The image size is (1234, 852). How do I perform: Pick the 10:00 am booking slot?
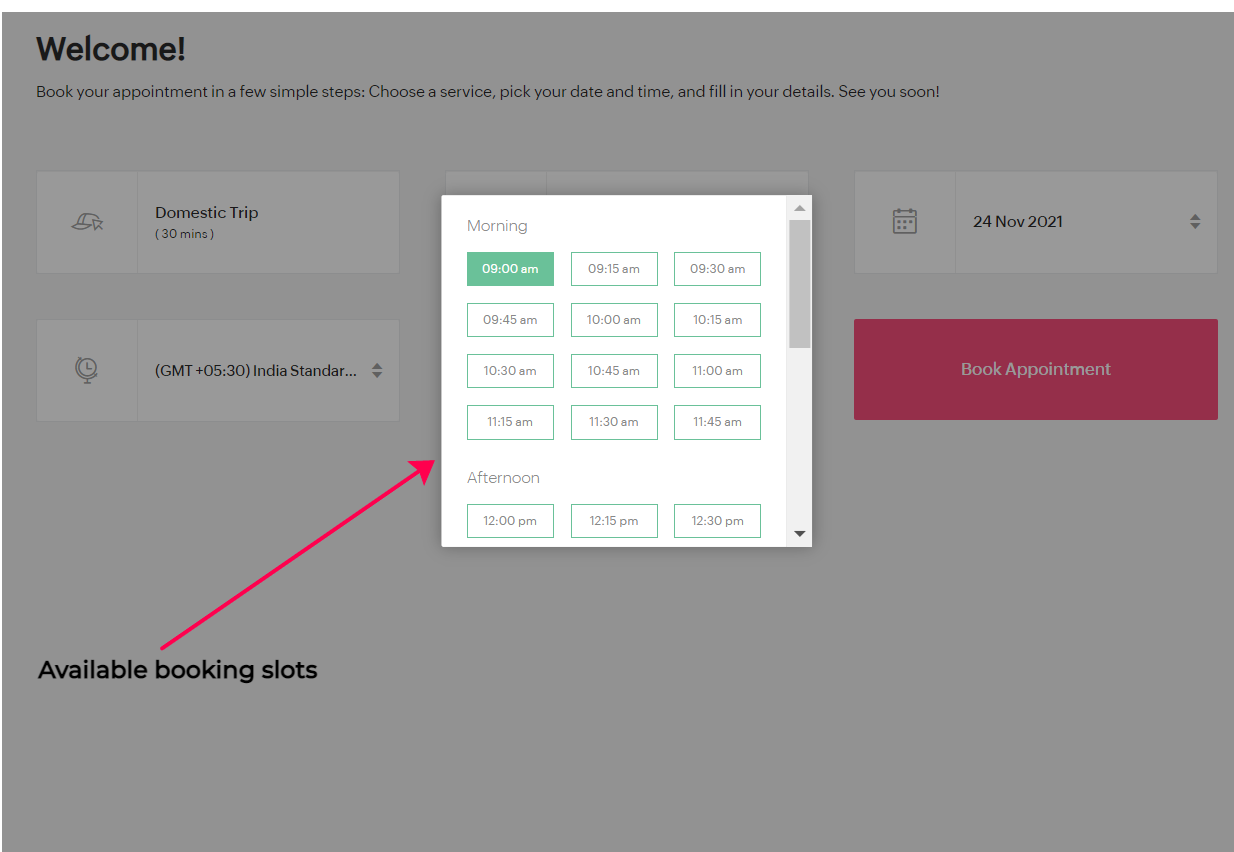click(614, 320)
